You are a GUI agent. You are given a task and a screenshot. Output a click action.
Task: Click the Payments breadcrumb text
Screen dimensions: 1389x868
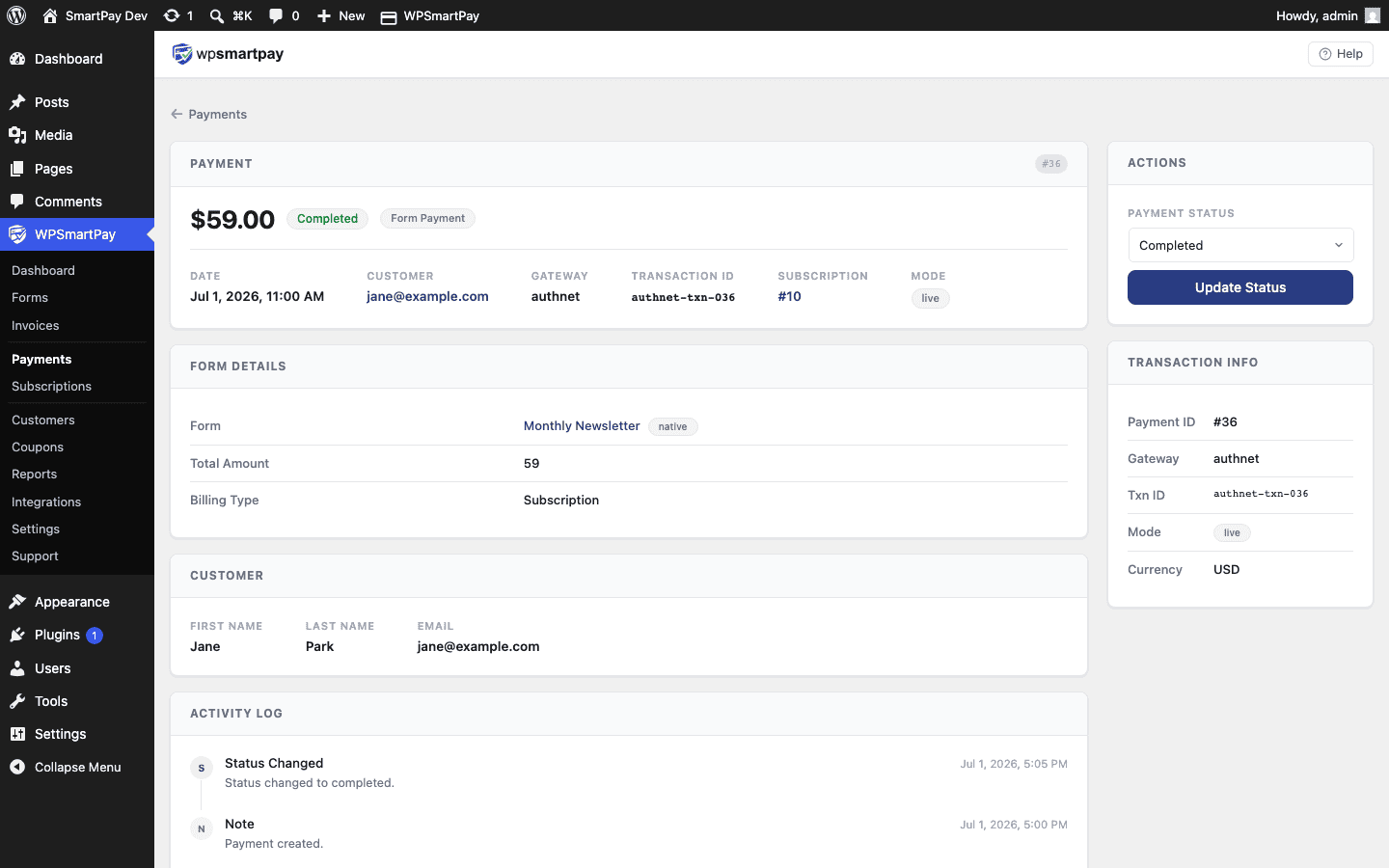point(218,114)
